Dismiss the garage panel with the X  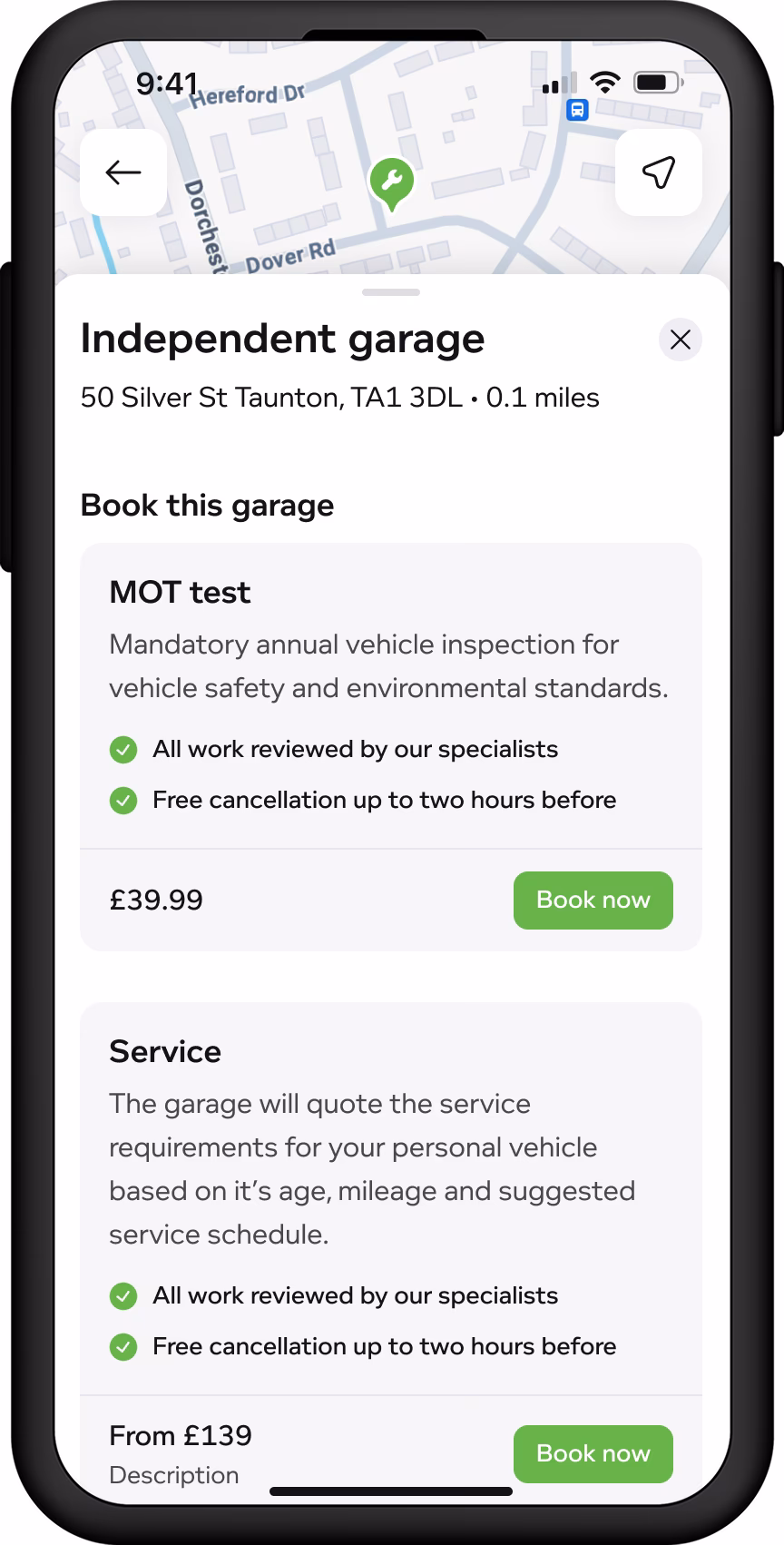[680, 340]
